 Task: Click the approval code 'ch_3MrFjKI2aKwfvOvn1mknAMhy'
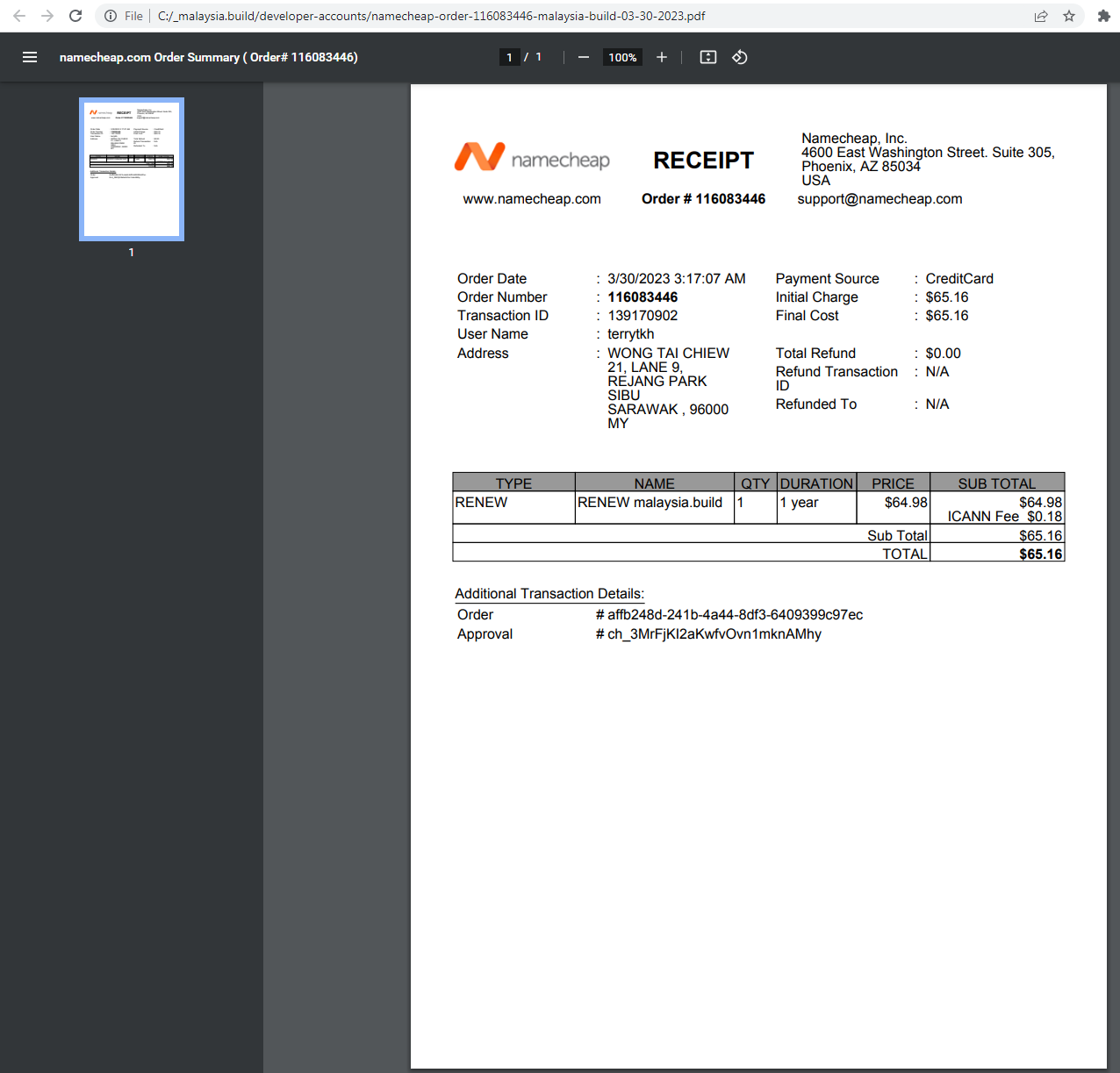714,634
